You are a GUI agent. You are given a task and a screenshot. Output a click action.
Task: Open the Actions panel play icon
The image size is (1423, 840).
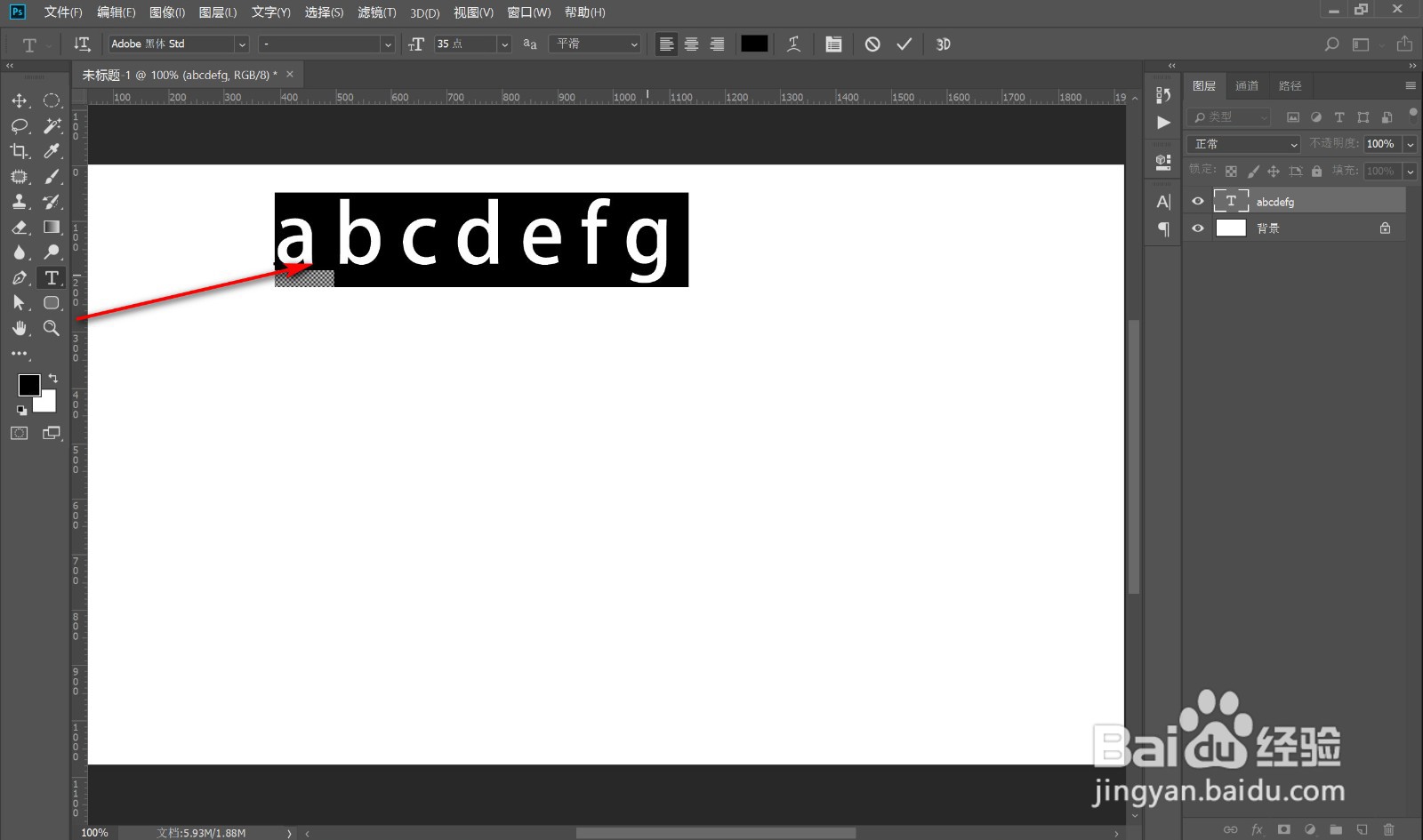(x=1163, y=123)
